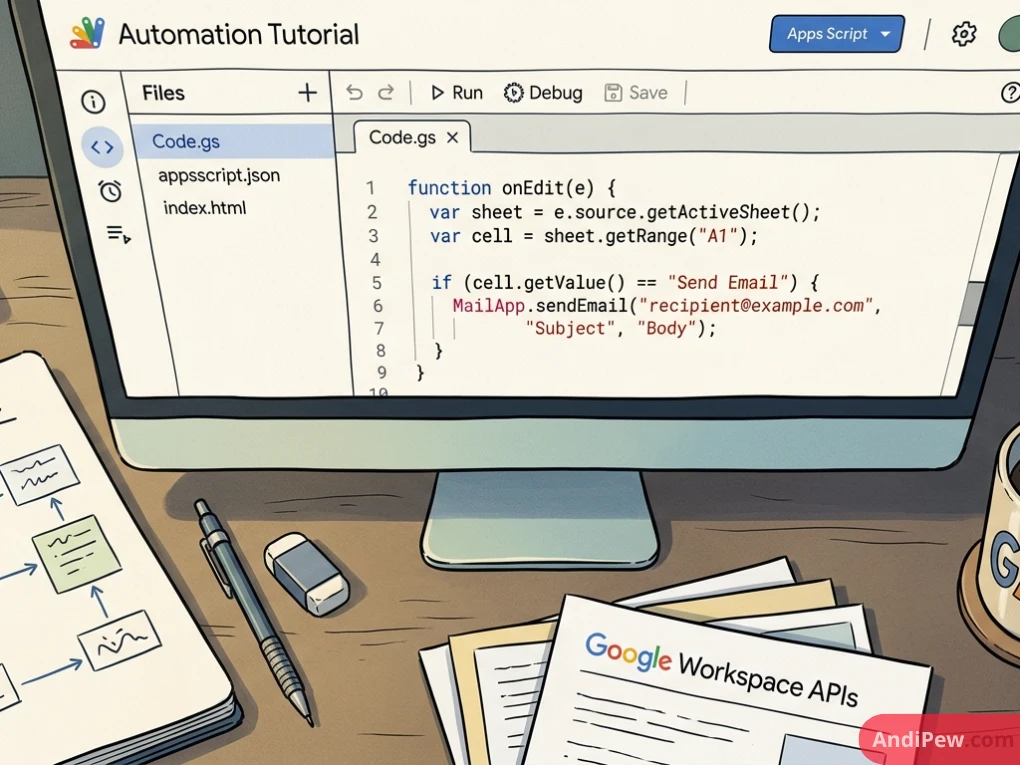This screenshot has height=765, width=1020.
Task: Open help via the question mark icon
Action: pyautogui.click(x=1010, y=93)
